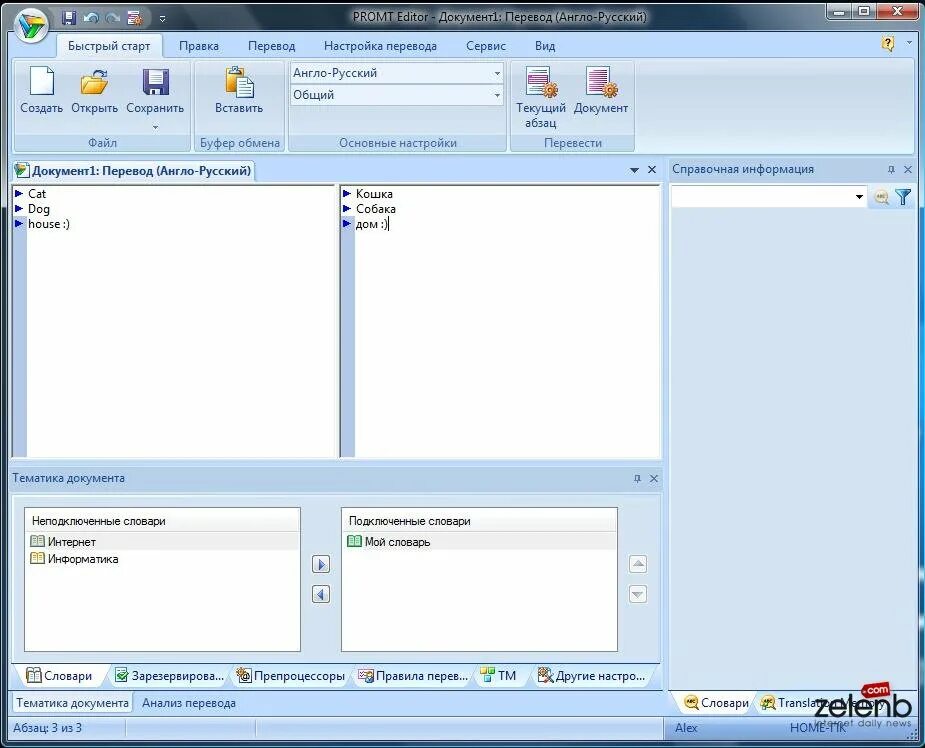925x748 pixels.
Task: Click the quick-access translate document icon
Action: click(x=135, y=18)
